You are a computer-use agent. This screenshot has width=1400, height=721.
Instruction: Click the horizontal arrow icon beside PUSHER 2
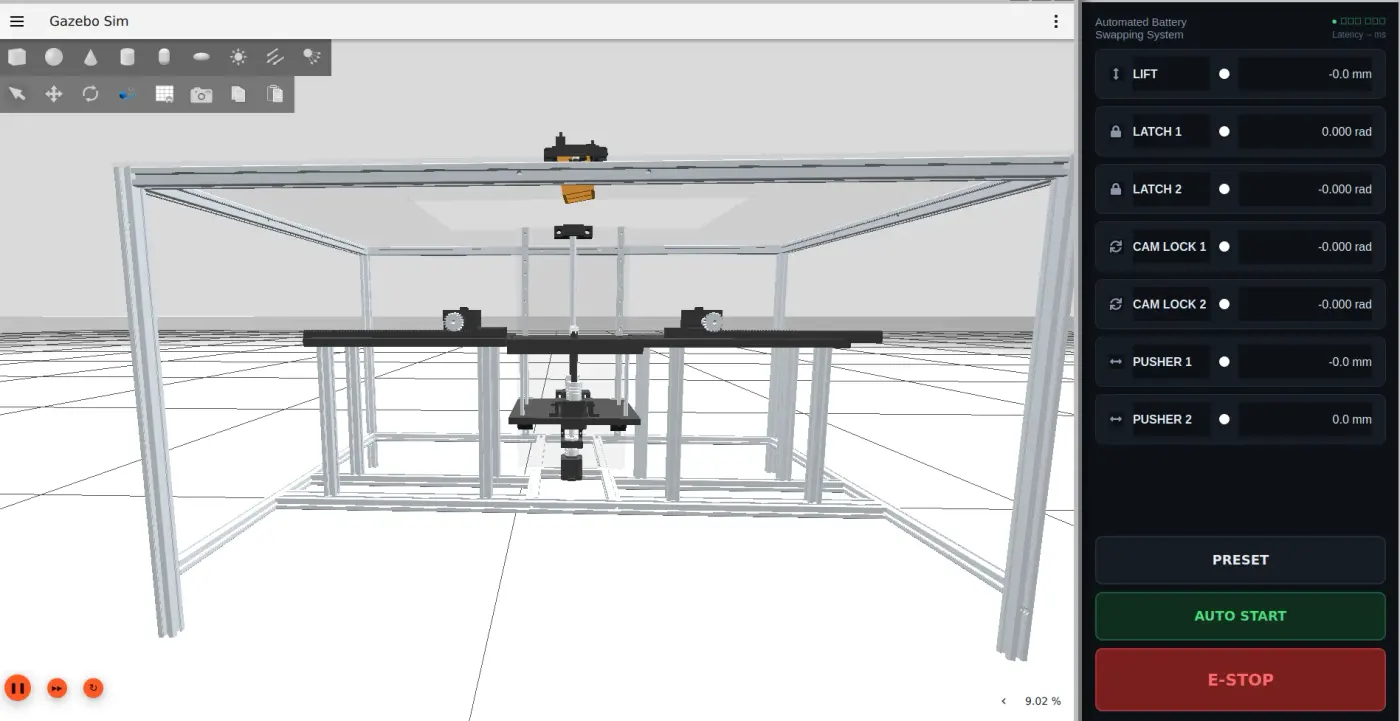(x=1116, y=419)
